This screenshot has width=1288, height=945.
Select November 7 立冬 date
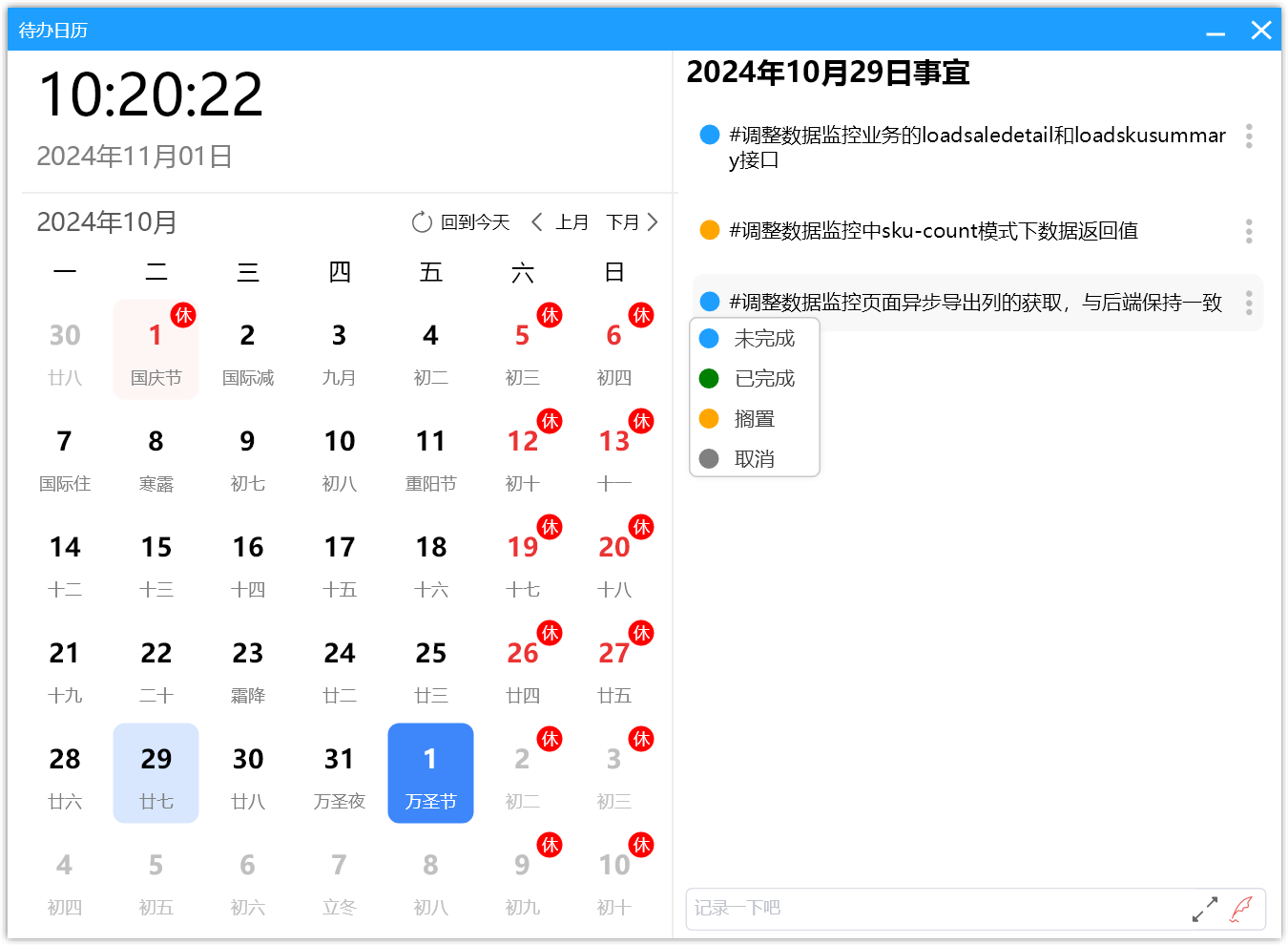click(340, 879)
